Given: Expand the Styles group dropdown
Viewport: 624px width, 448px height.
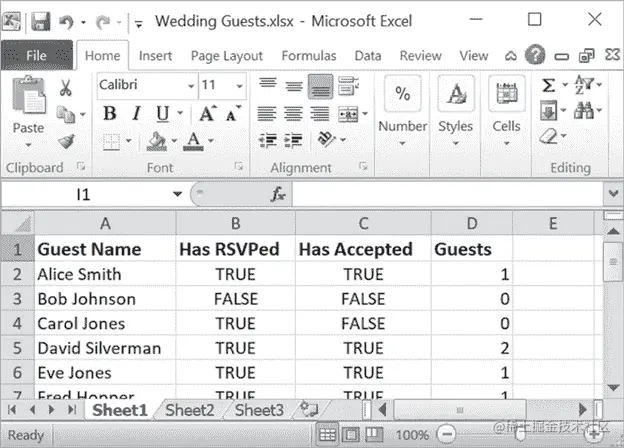Looking at the screenshot, I should [x=456, y=143].
